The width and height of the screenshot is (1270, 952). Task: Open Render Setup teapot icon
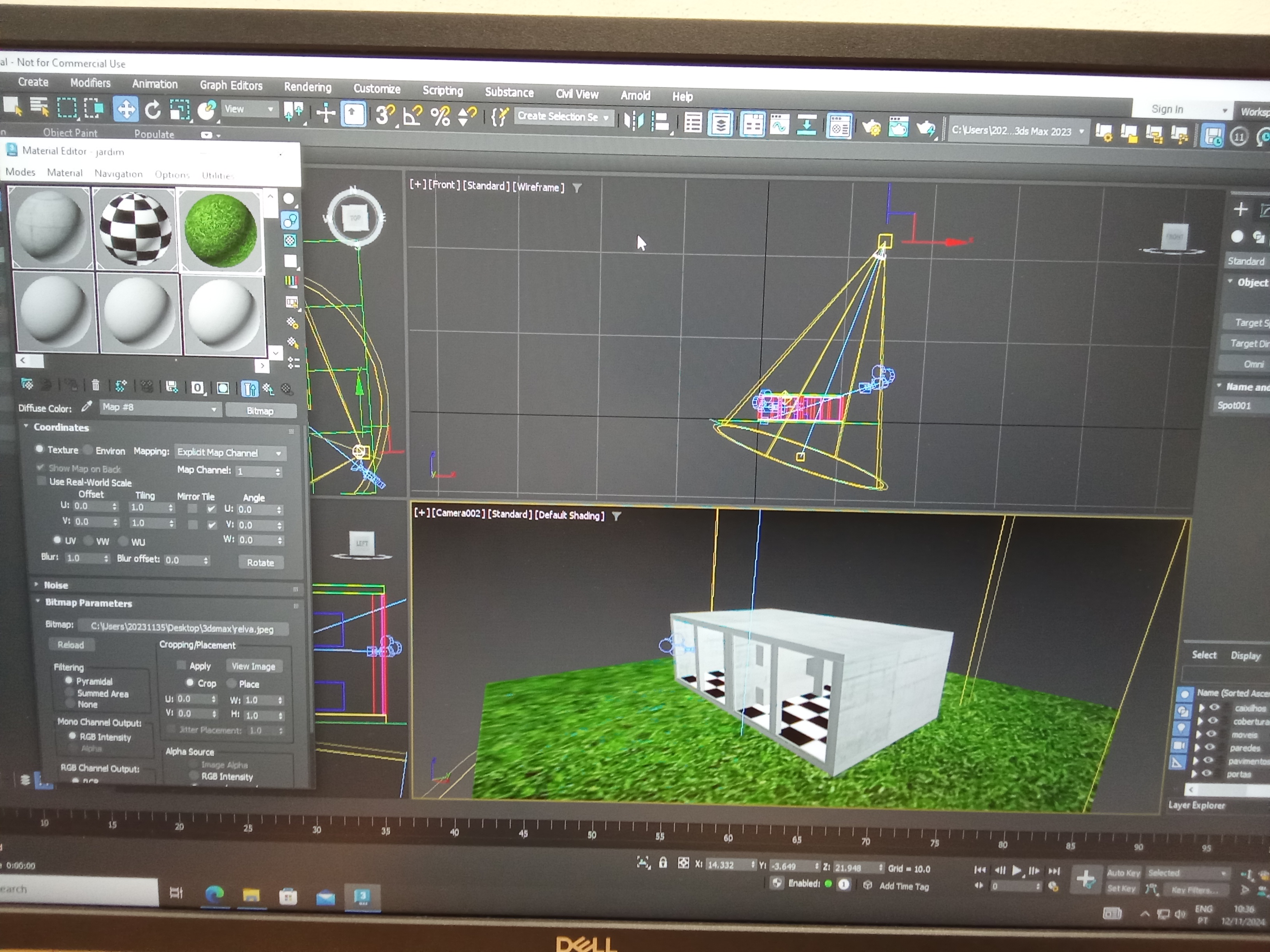coord(871,128)
